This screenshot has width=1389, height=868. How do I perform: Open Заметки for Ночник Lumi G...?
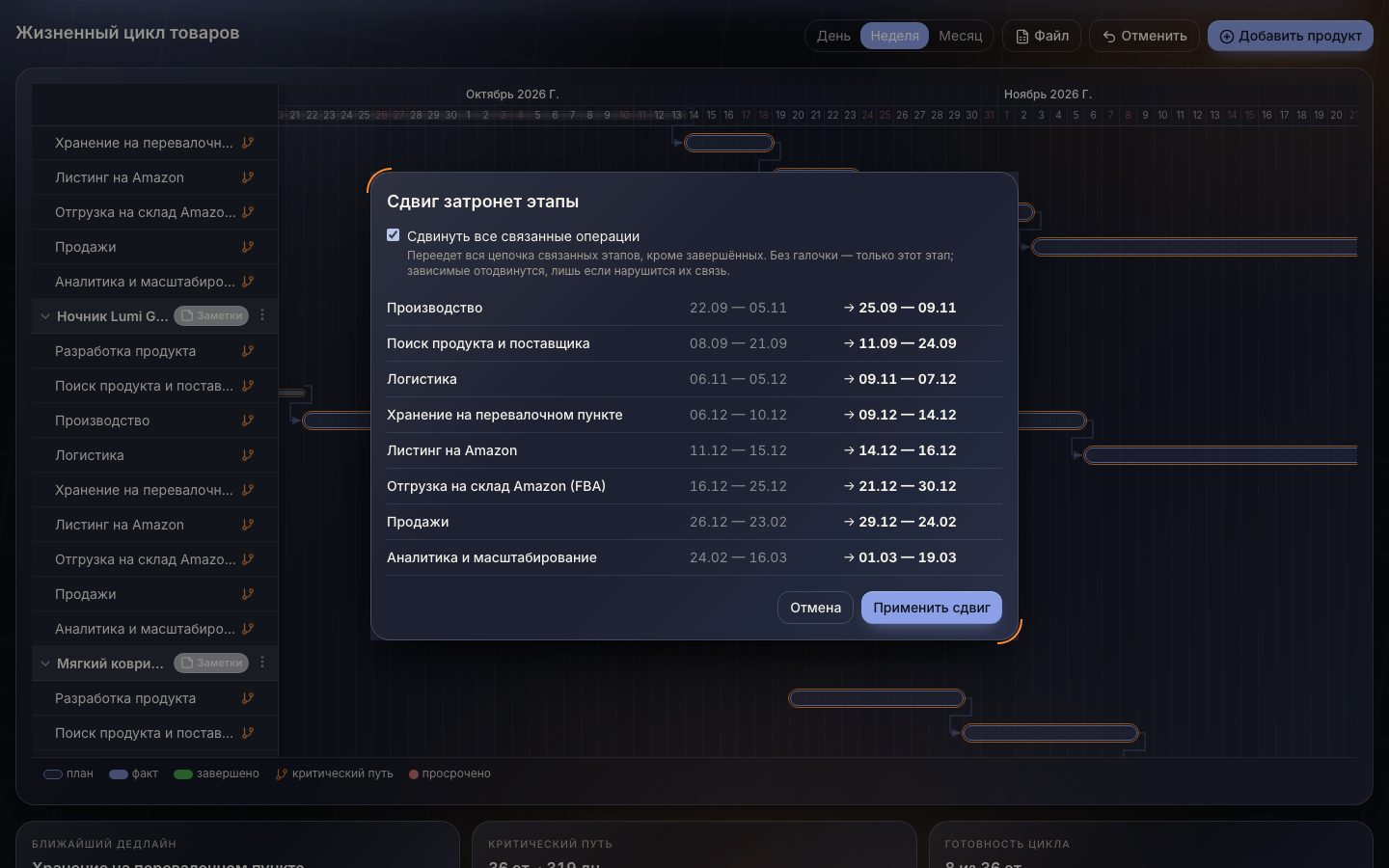(x=211, y=315)
